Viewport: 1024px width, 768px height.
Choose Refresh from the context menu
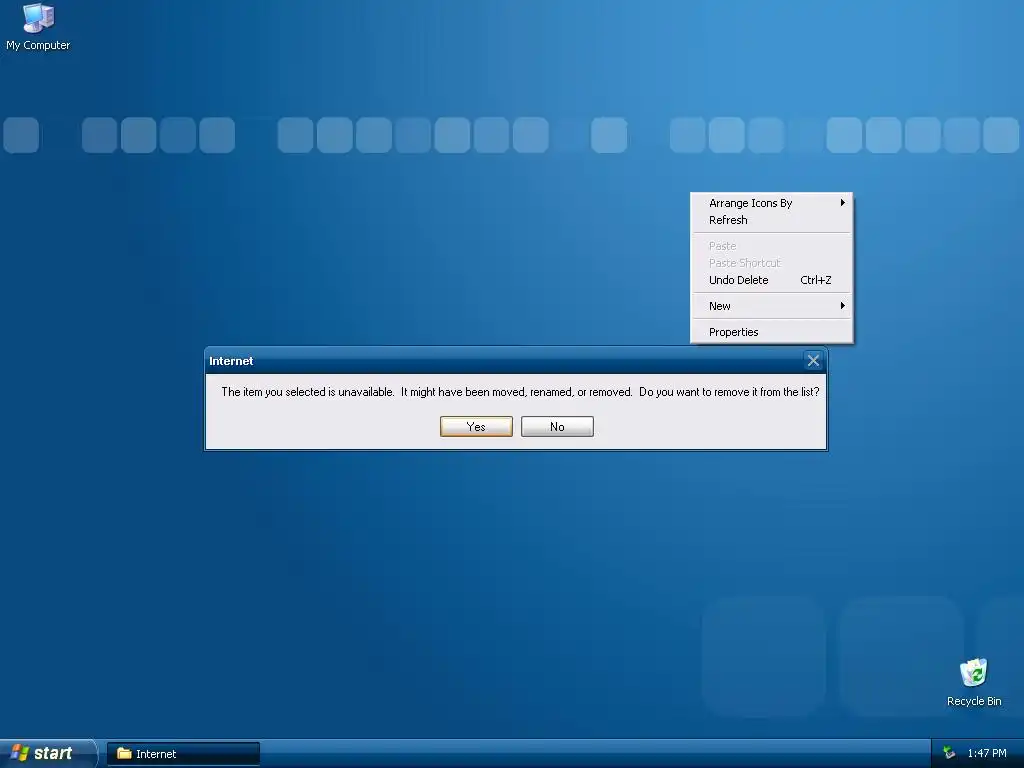772,220
